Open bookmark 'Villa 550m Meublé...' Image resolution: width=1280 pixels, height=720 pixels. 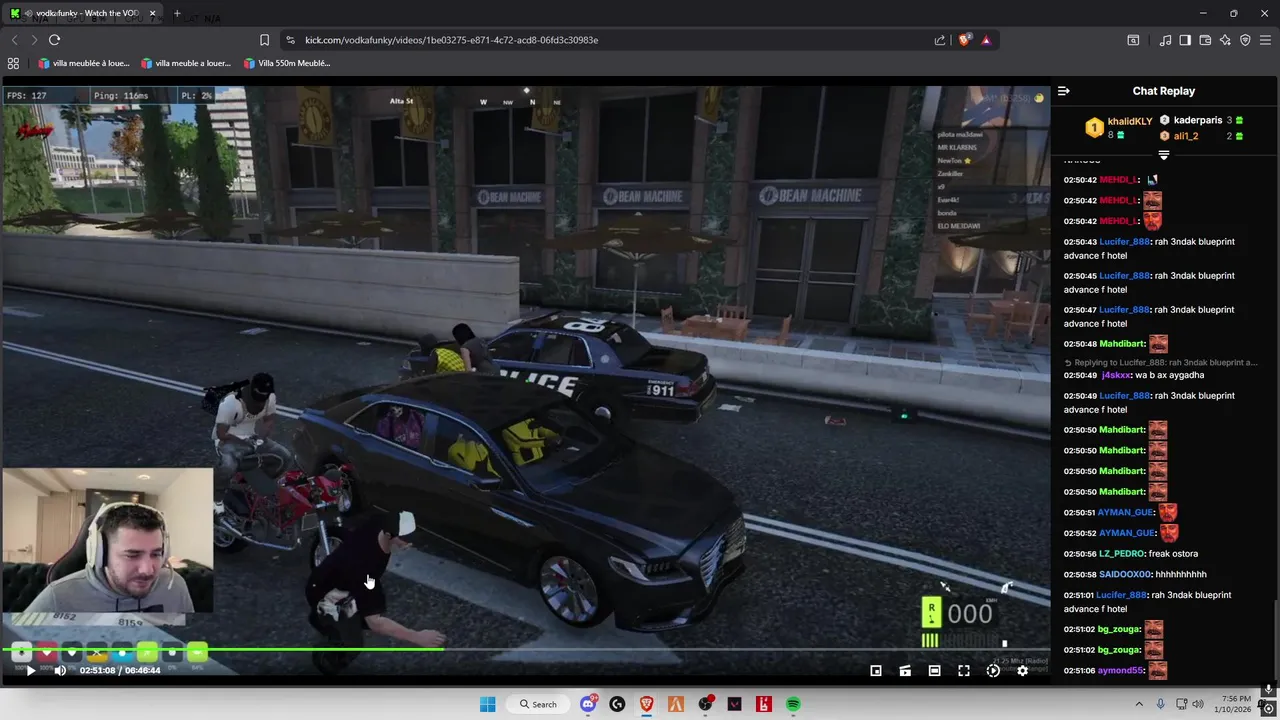pos(287,63)
